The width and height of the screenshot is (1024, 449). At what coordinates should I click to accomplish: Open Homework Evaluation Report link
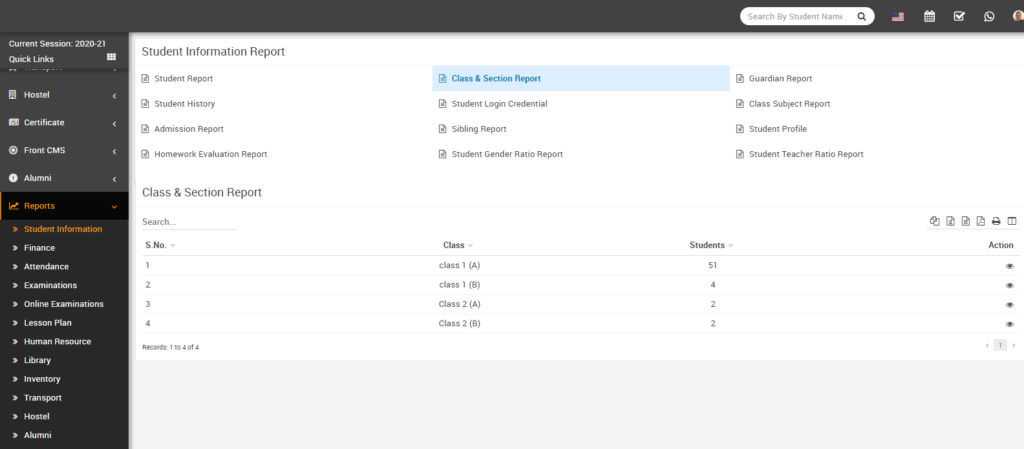point(211,155)
